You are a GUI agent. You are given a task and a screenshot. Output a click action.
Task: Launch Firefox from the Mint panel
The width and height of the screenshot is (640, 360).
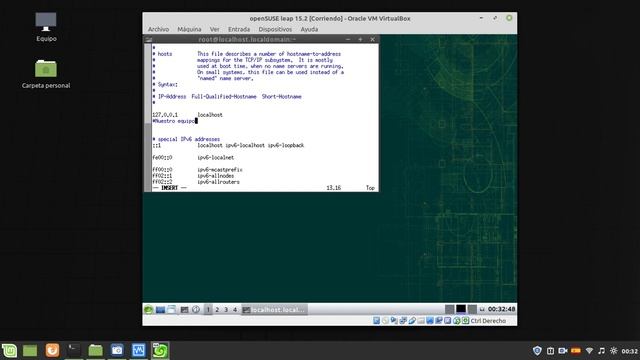click(52, 350)
